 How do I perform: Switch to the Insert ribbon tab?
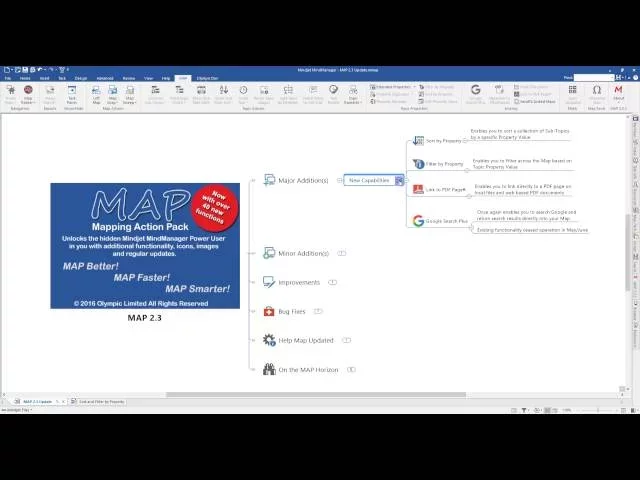click(x=44, y=78)
